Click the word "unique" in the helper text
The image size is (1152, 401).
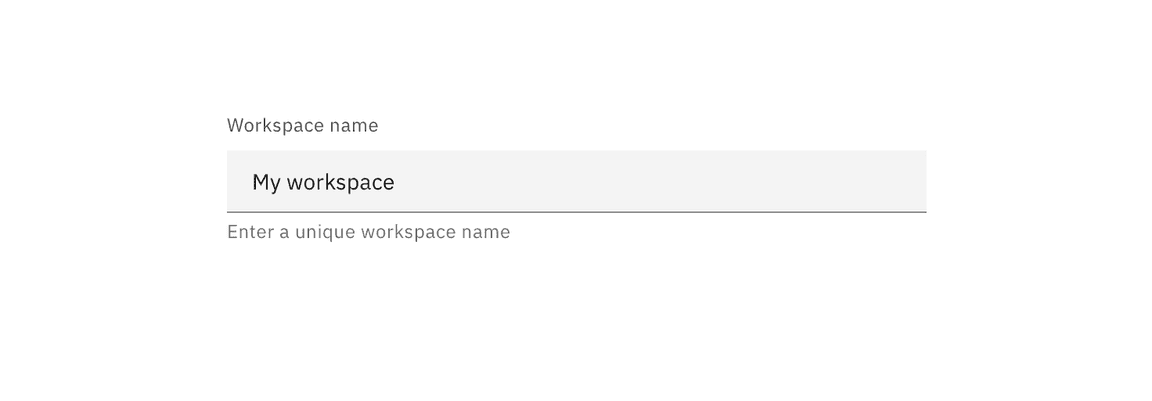(325, 232)
